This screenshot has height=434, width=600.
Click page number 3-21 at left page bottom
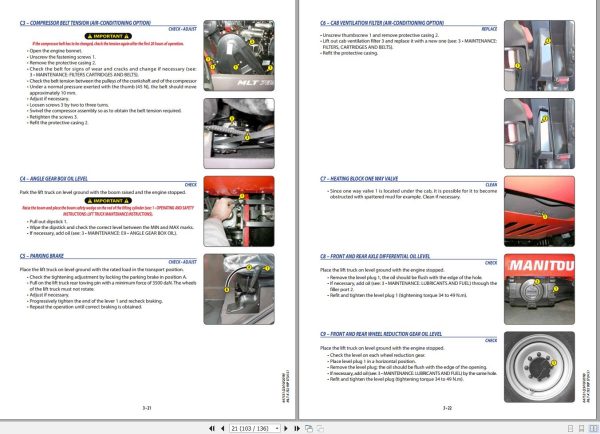coord(147,408)
